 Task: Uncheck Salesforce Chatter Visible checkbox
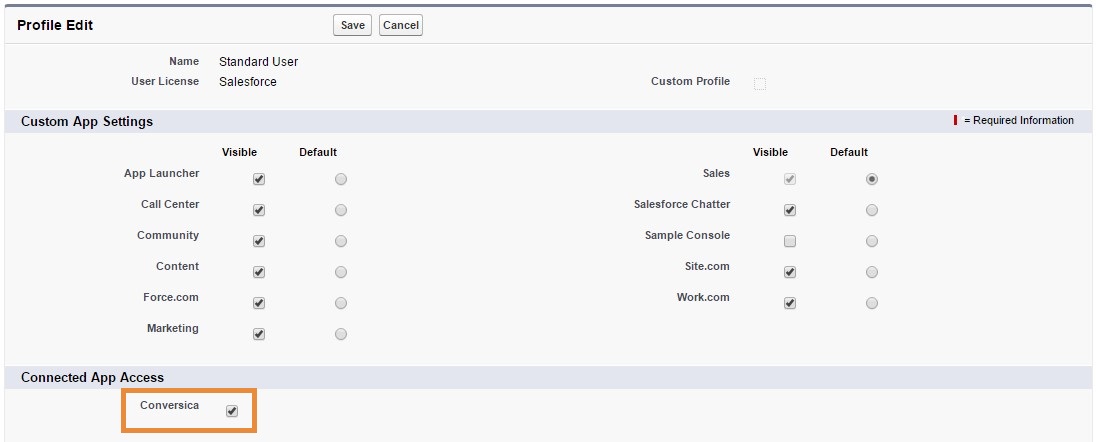pyautogui.click(x=790, y=210)
